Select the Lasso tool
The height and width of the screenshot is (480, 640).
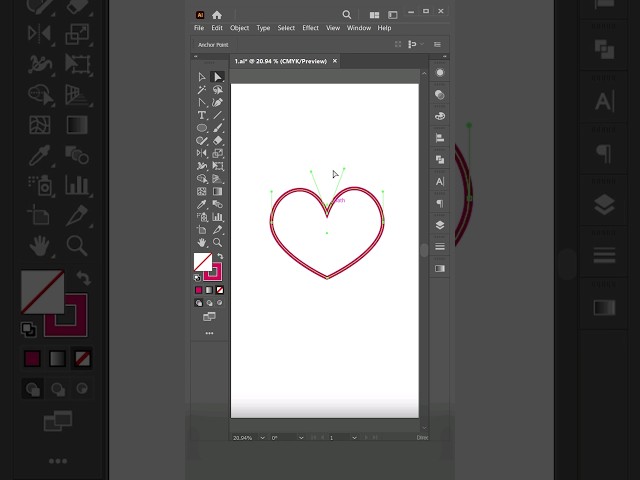218,89
